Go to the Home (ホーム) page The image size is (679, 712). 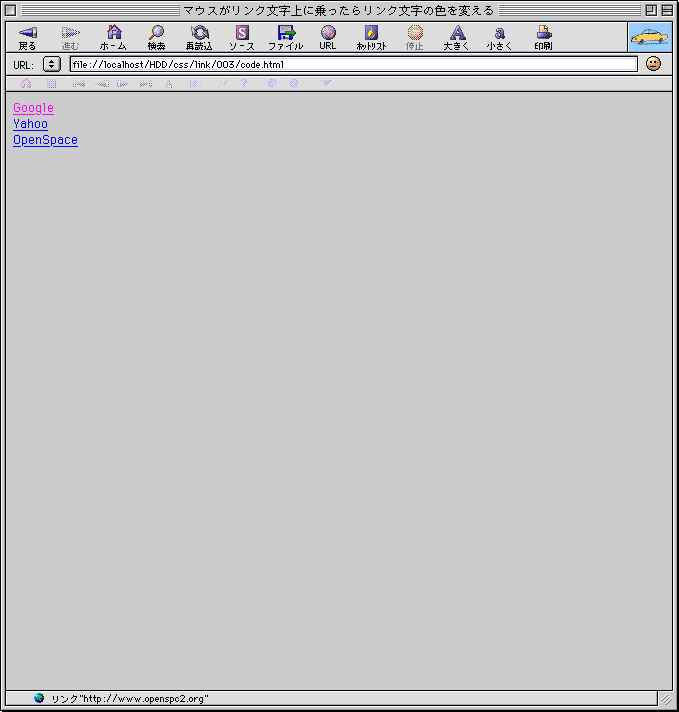pos(113,38)
